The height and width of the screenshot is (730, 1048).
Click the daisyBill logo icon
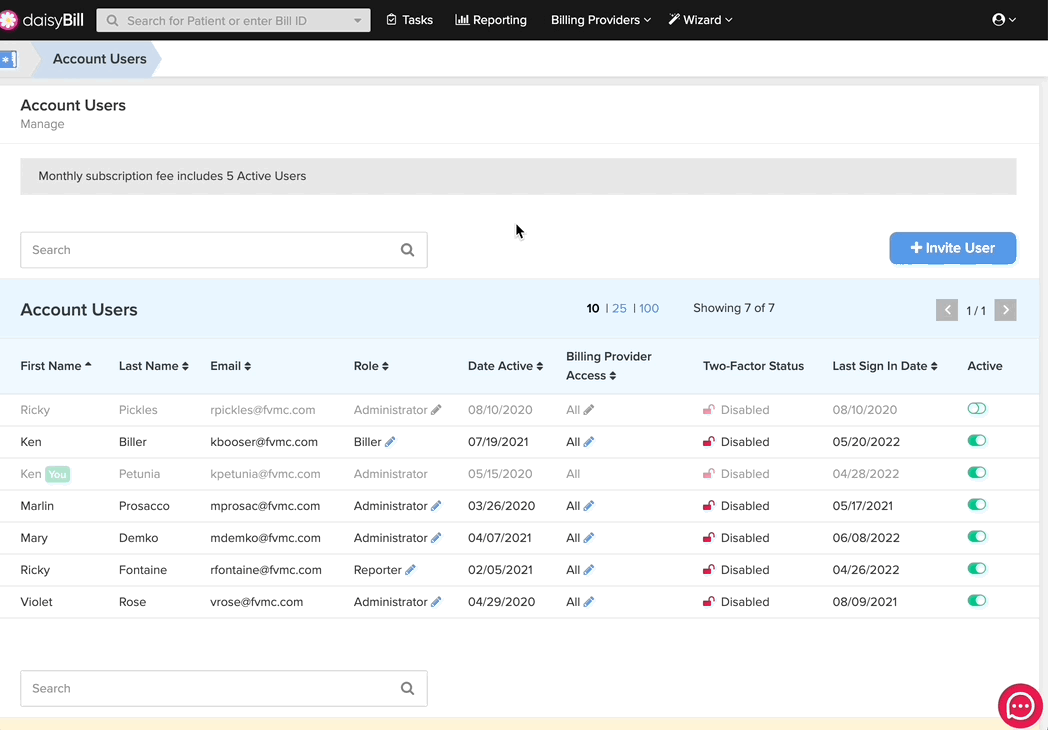coord(8,20)
